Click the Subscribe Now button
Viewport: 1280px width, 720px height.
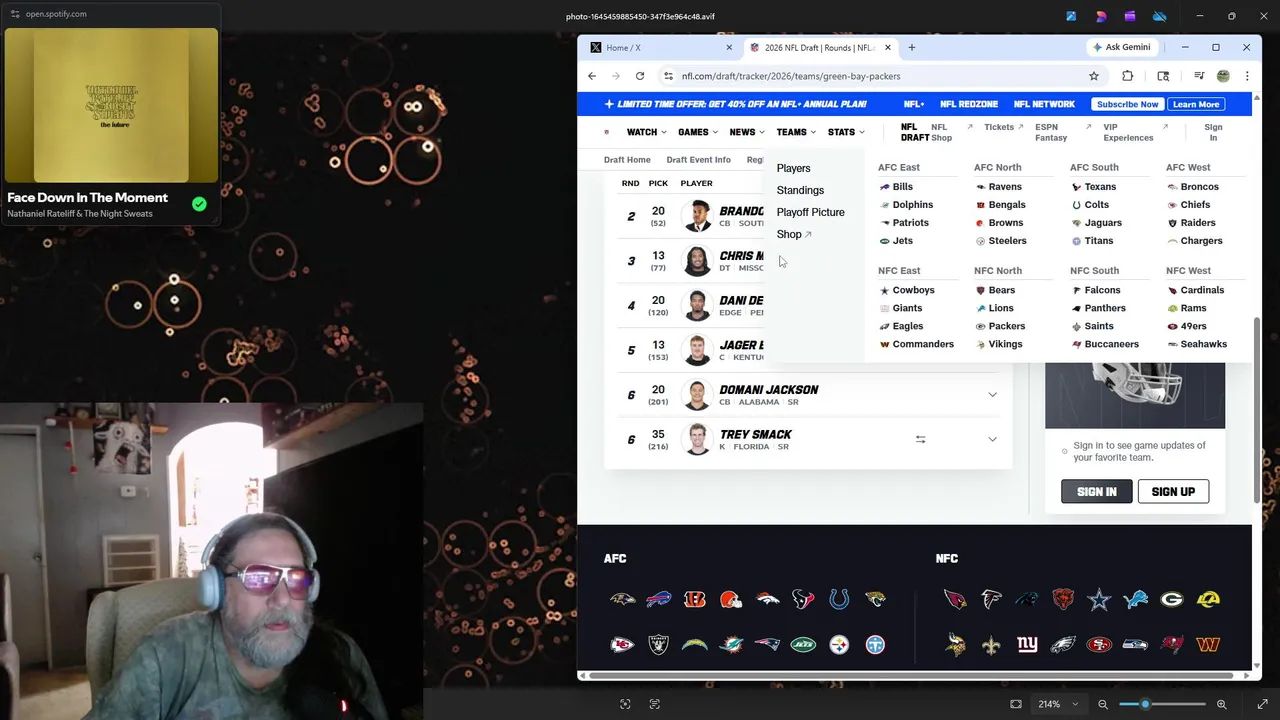pos(1127,104)
